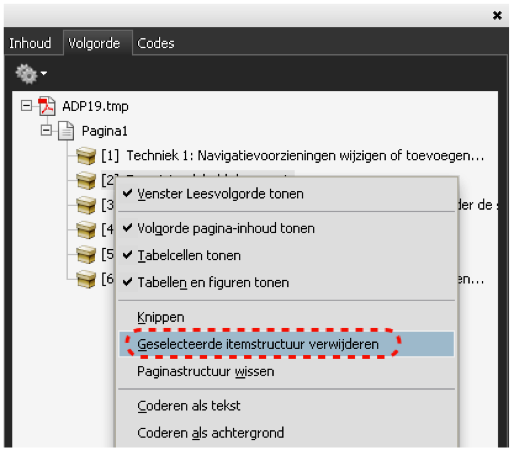Click the ADP19.tmp PDF file icon
514x450 pixels.
[47, 106]
